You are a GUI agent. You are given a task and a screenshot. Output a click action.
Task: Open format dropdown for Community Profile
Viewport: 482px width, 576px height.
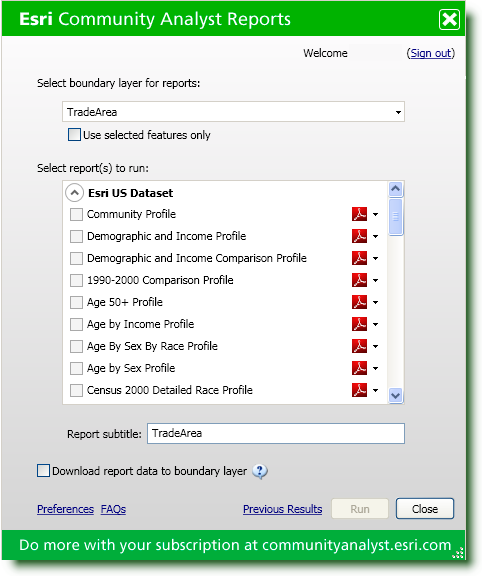(x=375, y=214)
